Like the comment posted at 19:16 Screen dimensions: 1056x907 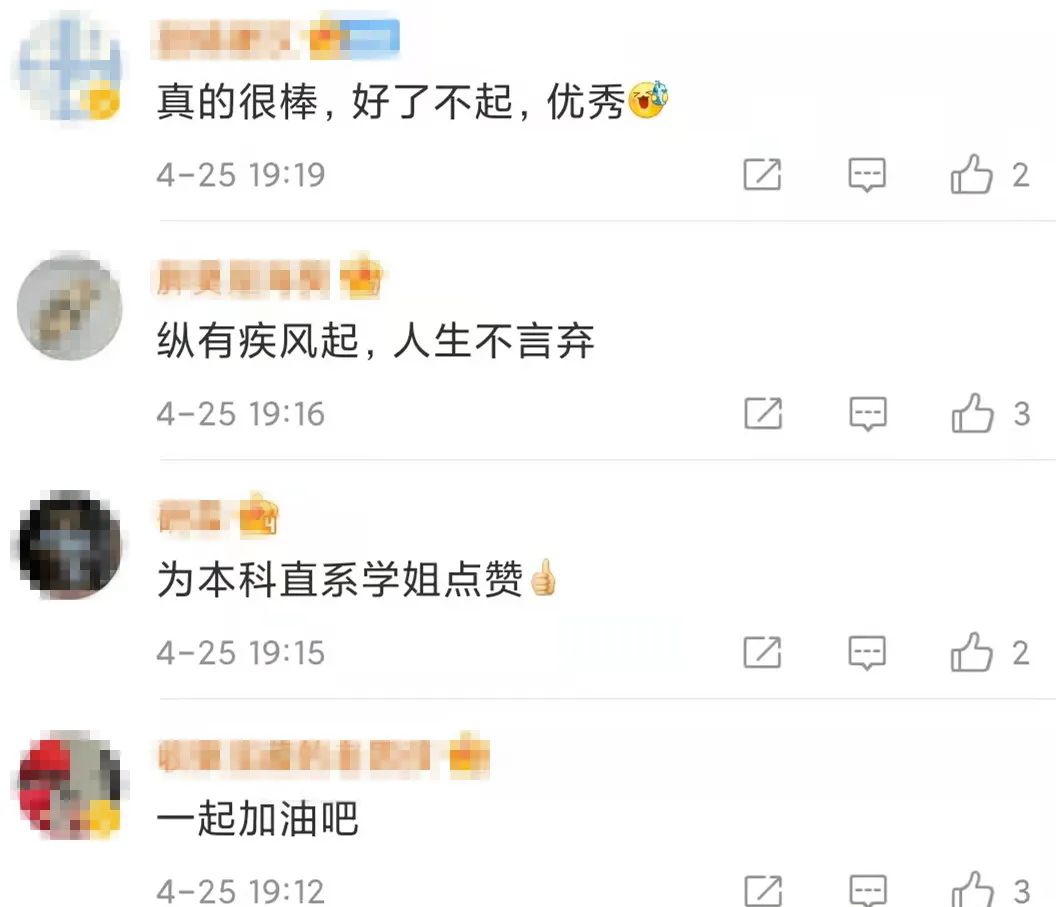(972, 413)
